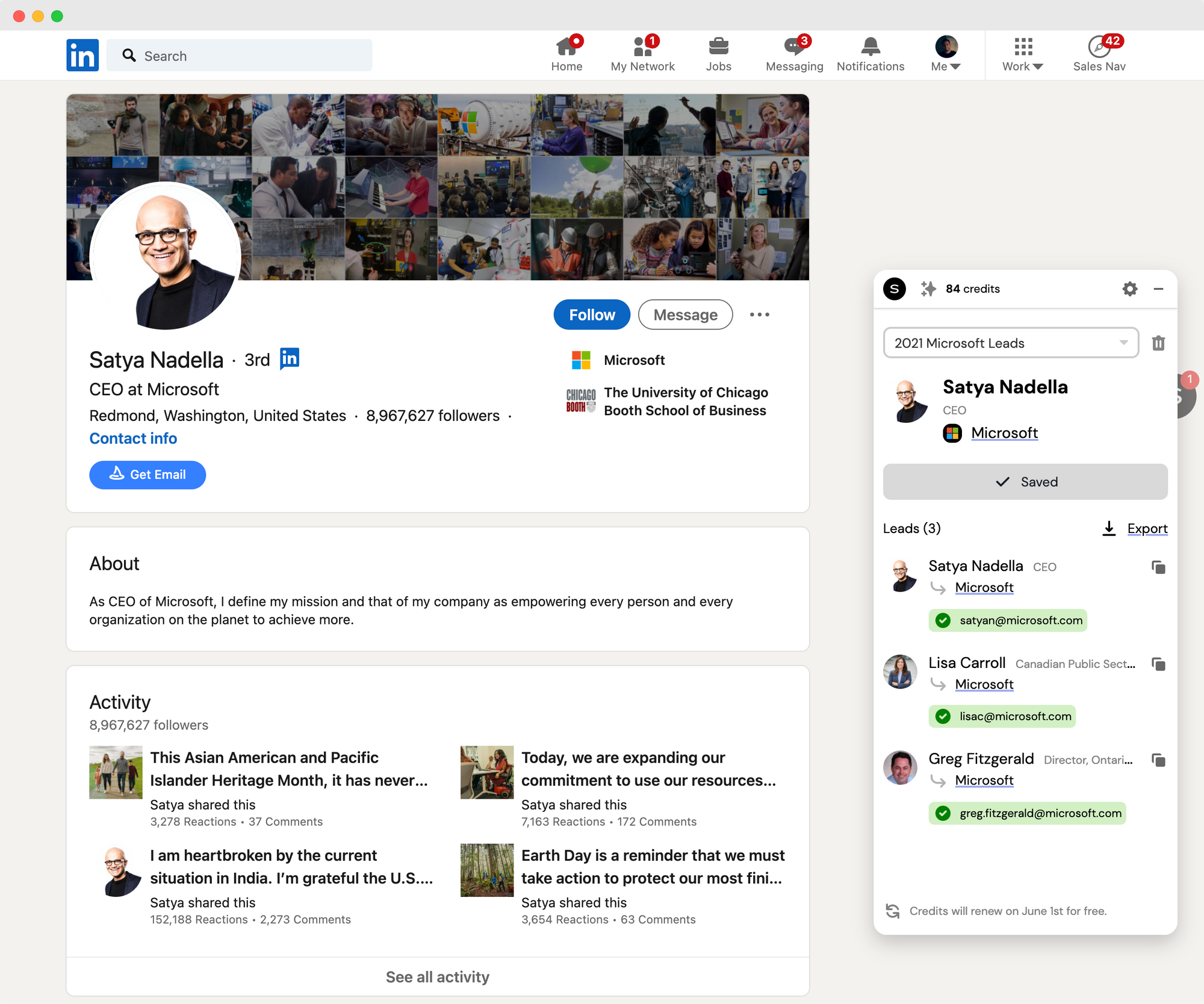Open the Me account dropdown
This screenshot has height=1004, width=1204.
[x=946, y=54]
